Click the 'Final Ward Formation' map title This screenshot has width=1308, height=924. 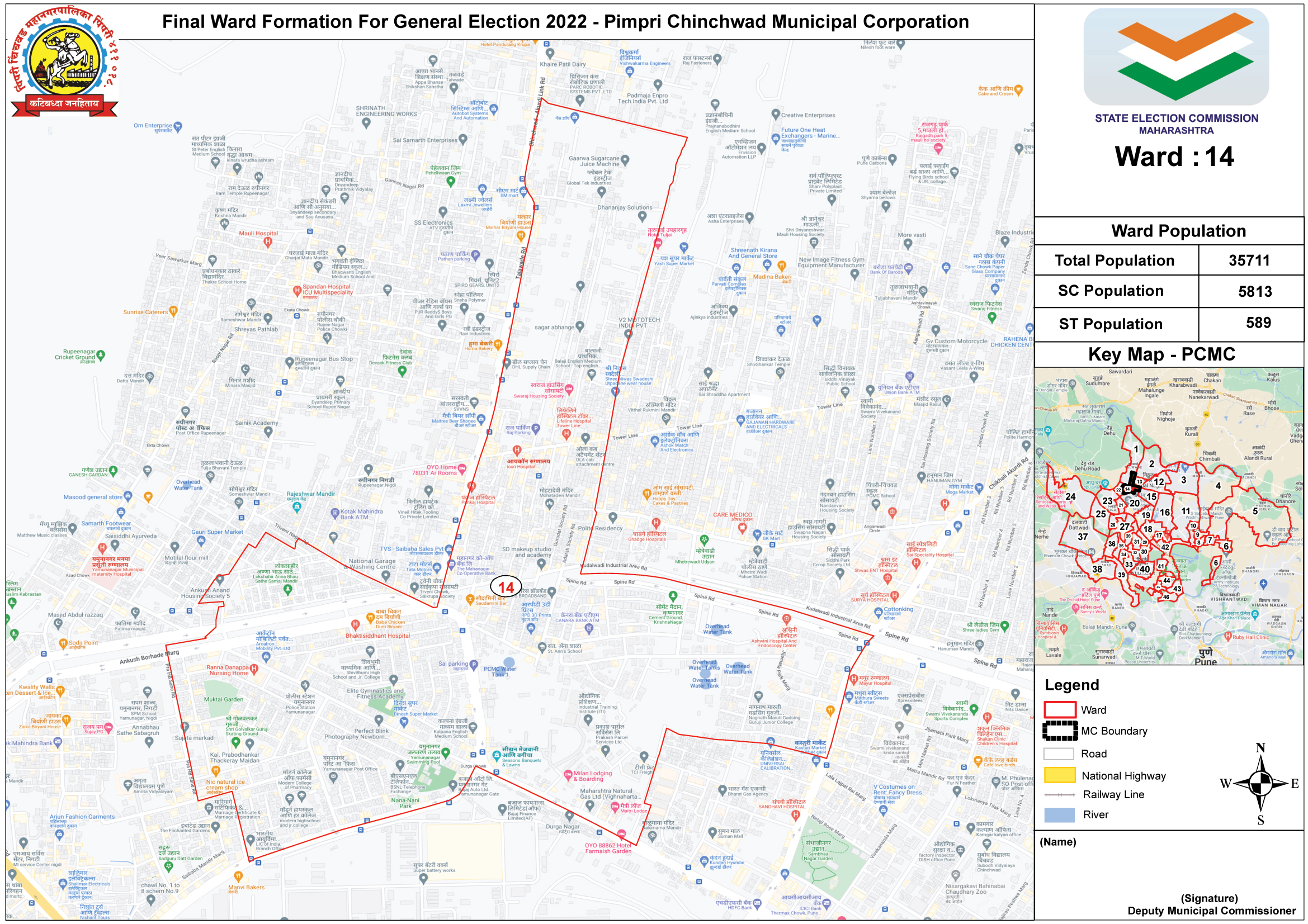tap(565, 22)
